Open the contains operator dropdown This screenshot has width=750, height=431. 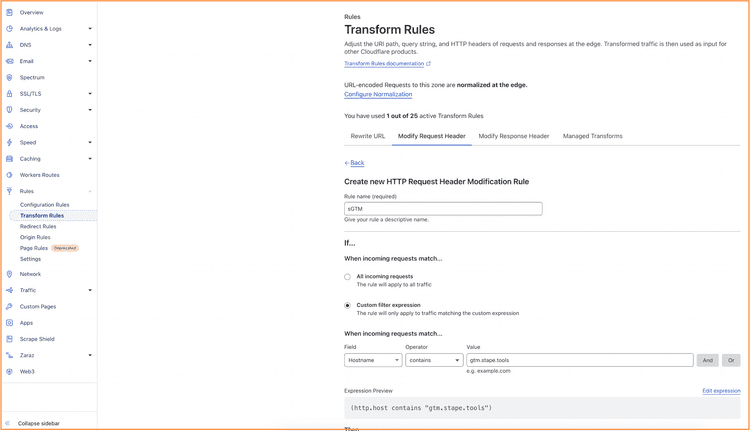click(434, 360)
